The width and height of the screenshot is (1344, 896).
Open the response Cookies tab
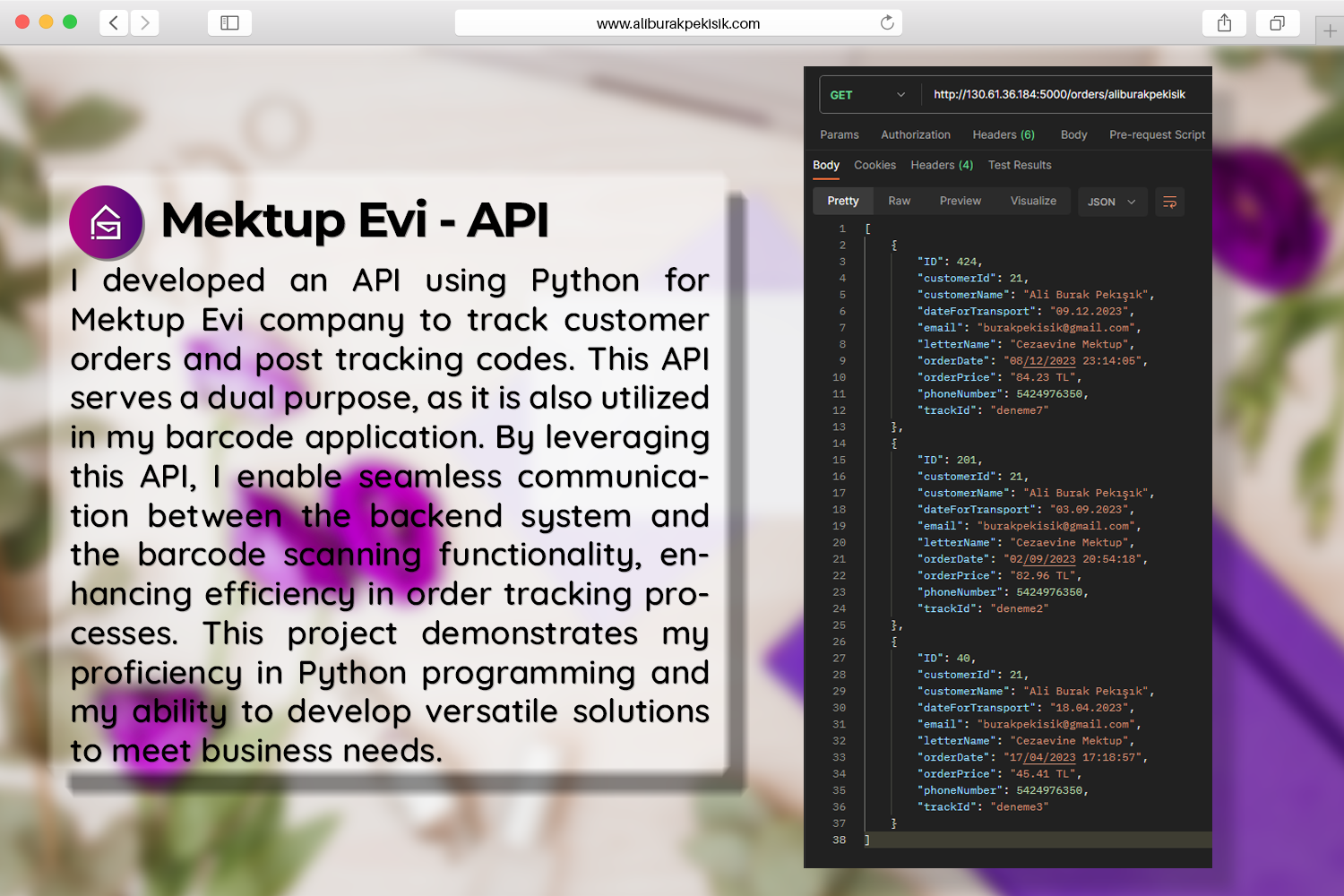pos(874,165)
